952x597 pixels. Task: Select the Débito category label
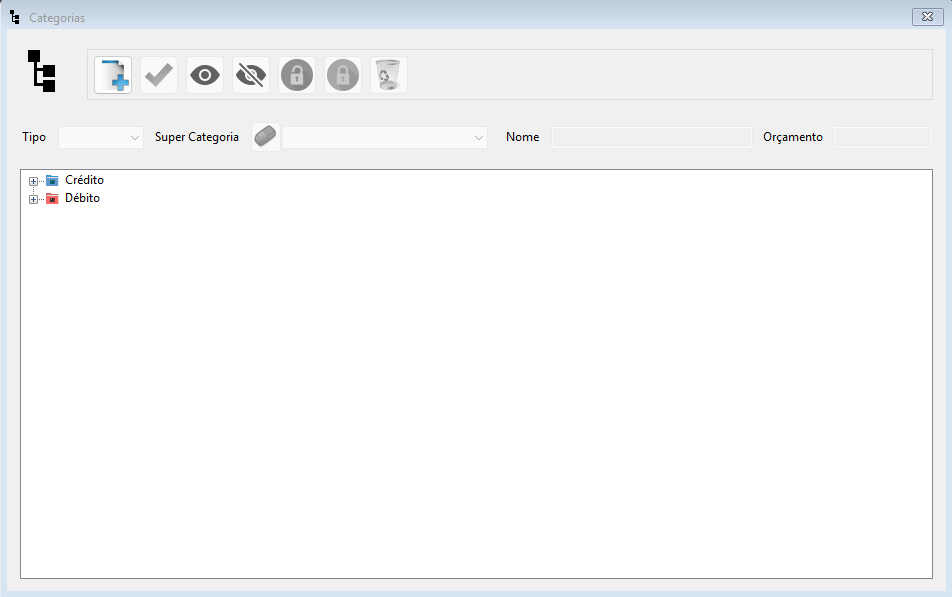tap(82, 199)
